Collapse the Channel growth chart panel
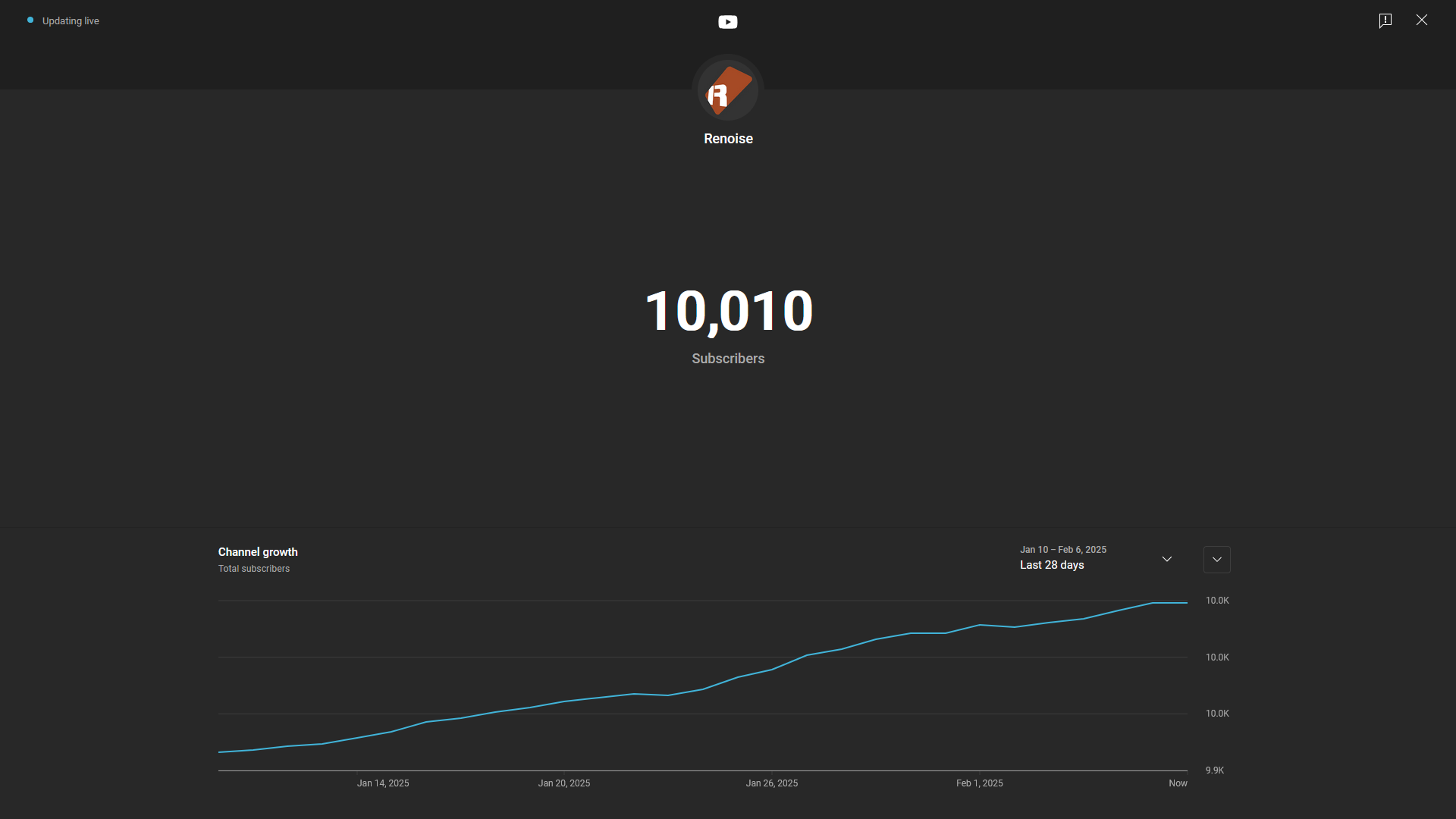This screenshot has height=819, width=1456. 1216,560
